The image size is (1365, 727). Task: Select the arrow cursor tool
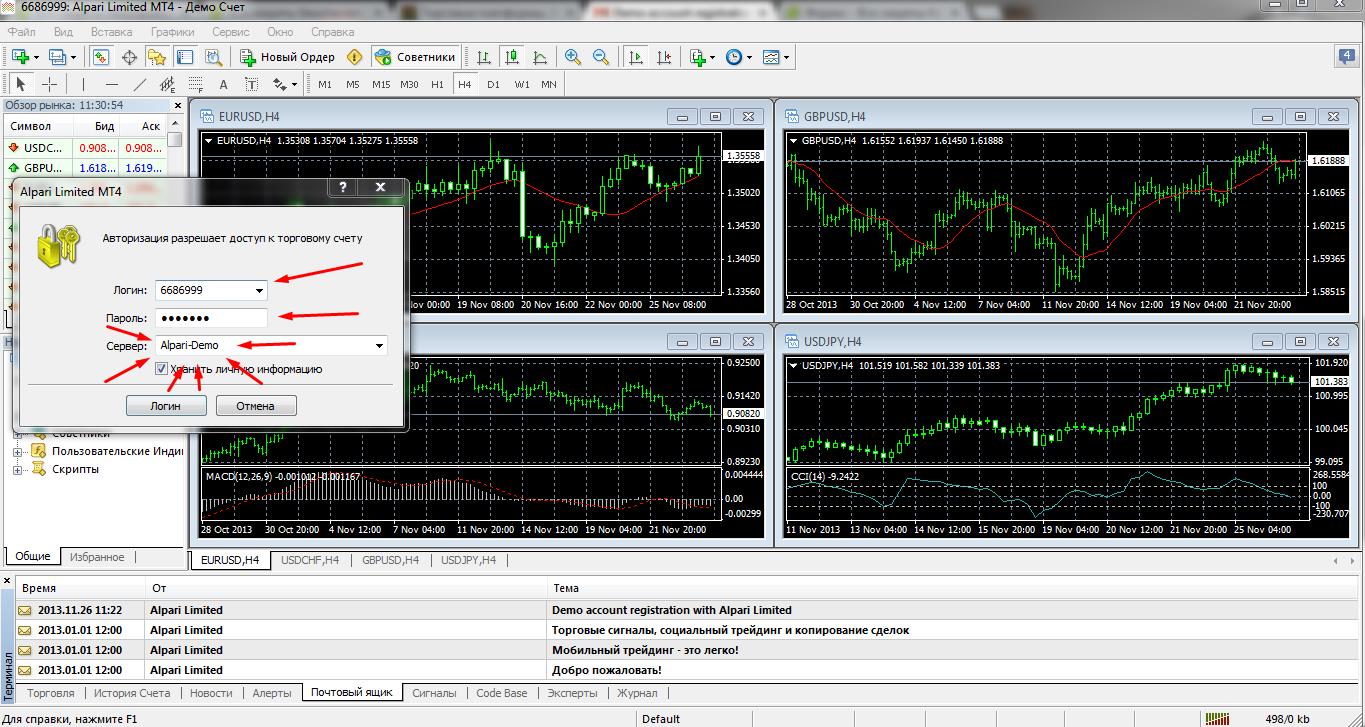pos(21,84)
